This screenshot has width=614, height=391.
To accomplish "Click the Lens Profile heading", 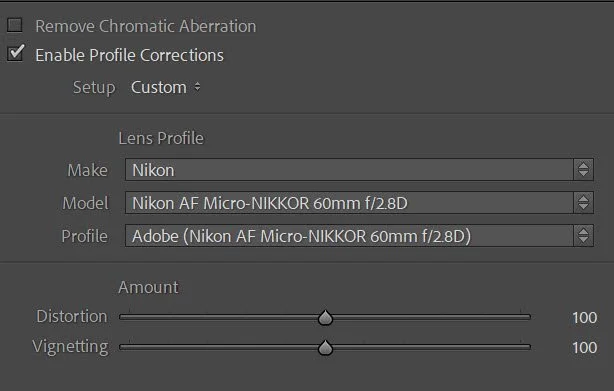I will pyautogui.click(x=161, y=138).
